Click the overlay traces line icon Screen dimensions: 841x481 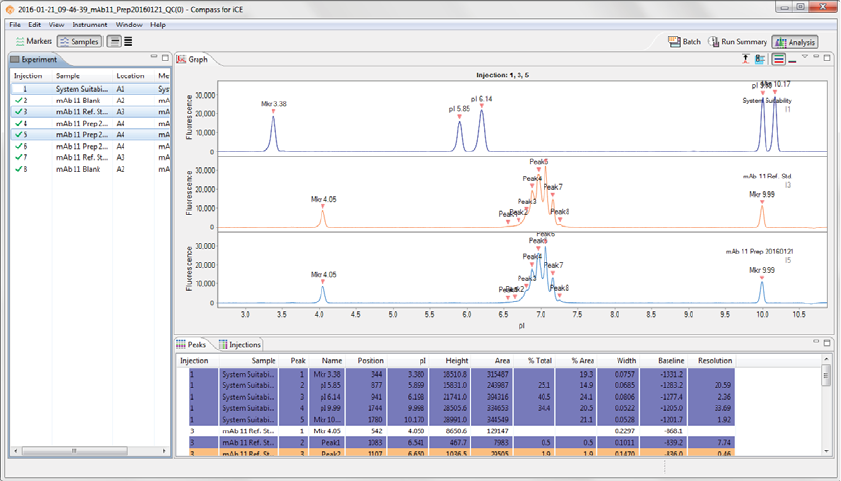(792, 59)
